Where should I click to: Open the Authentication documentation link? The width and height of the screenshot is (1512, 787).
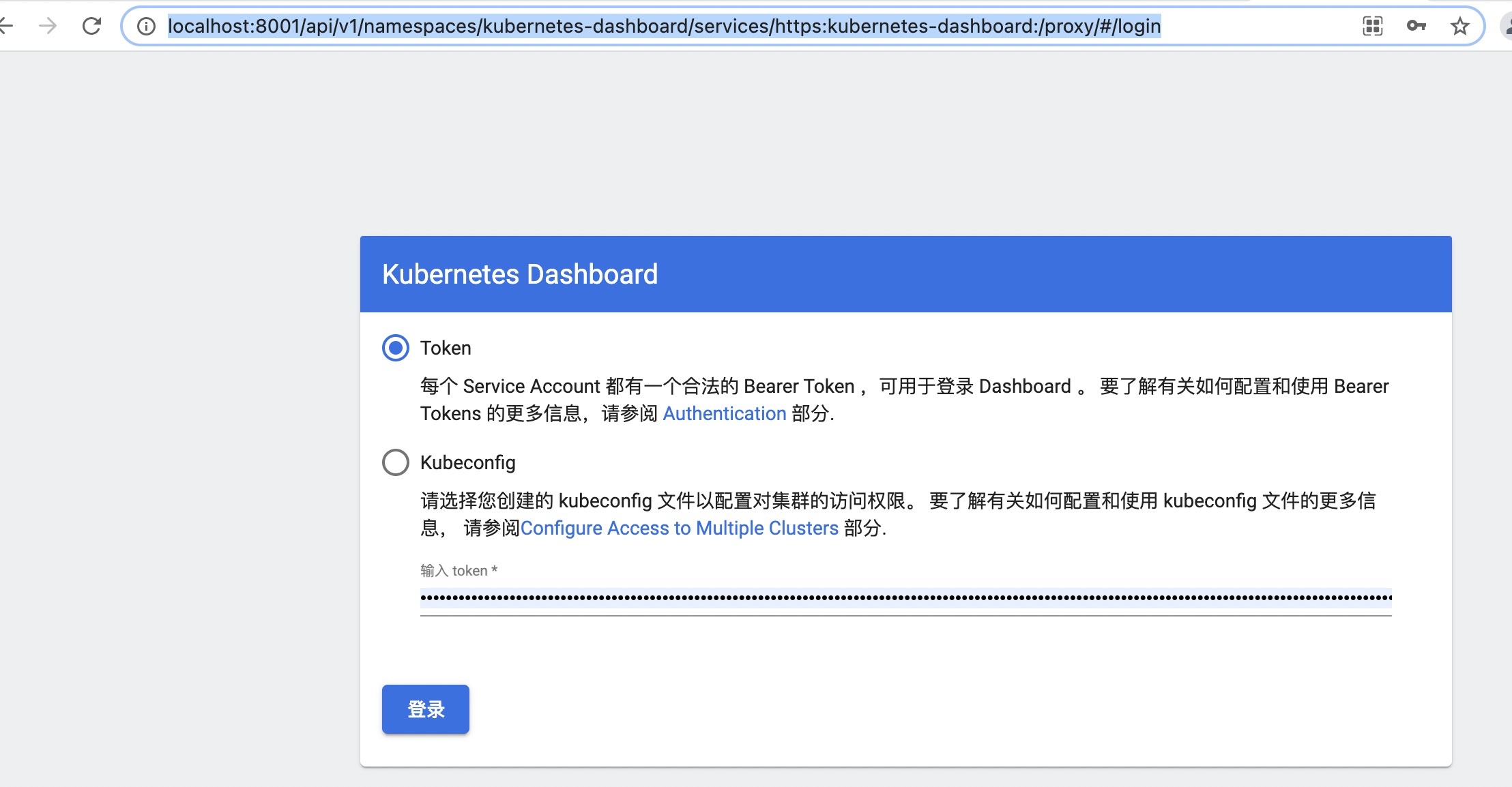pos(724,413)
